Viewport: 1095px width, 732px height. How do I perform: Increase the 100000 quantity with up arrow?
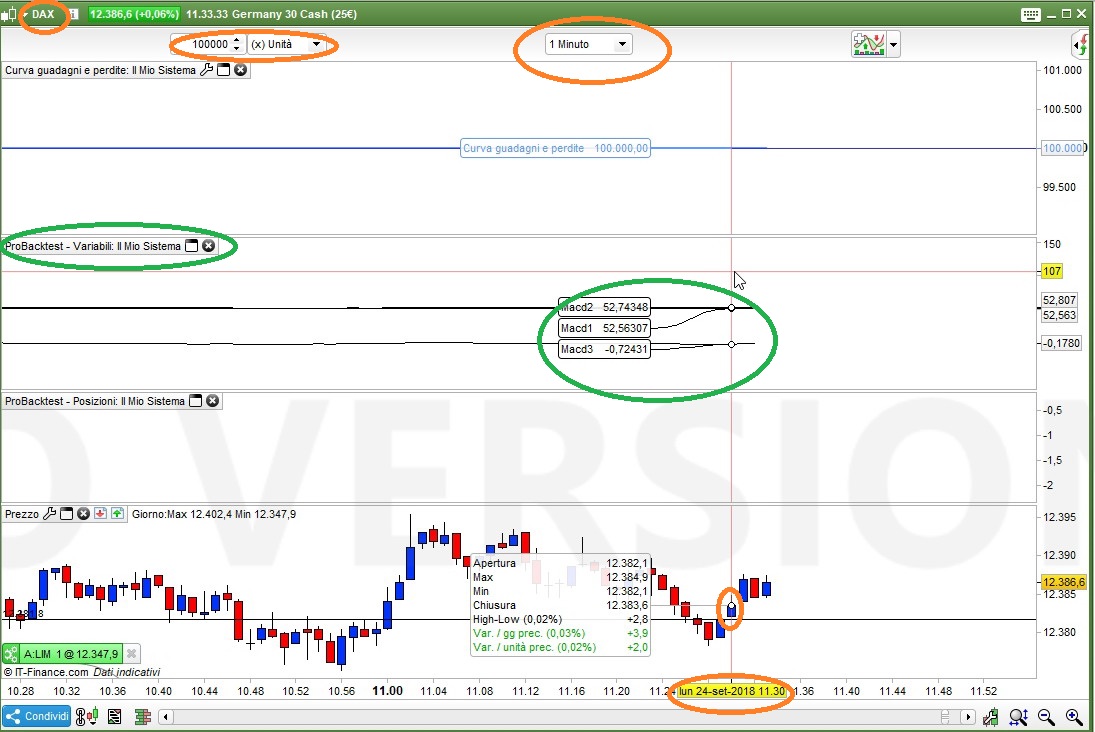237,40
